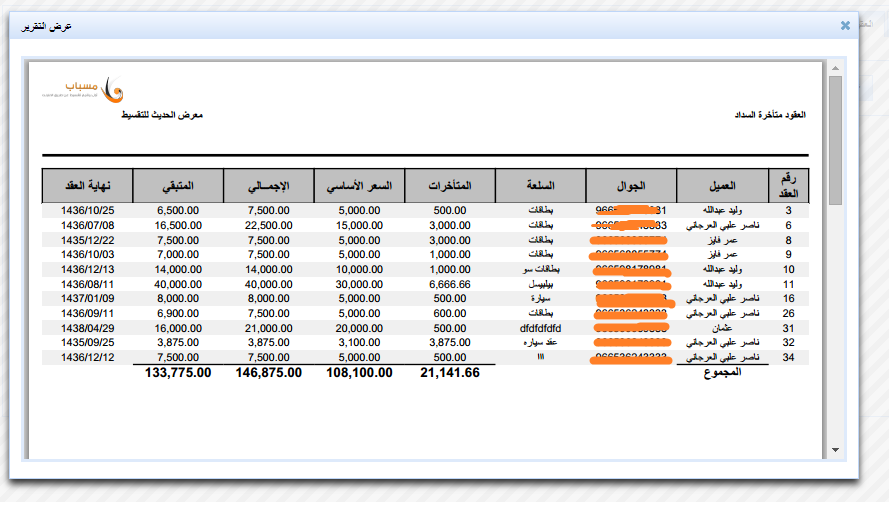Select contract number 31 in the table
The height and width of the screenshot is (515, 889).
pyautogui.click(x=788, y=328)
